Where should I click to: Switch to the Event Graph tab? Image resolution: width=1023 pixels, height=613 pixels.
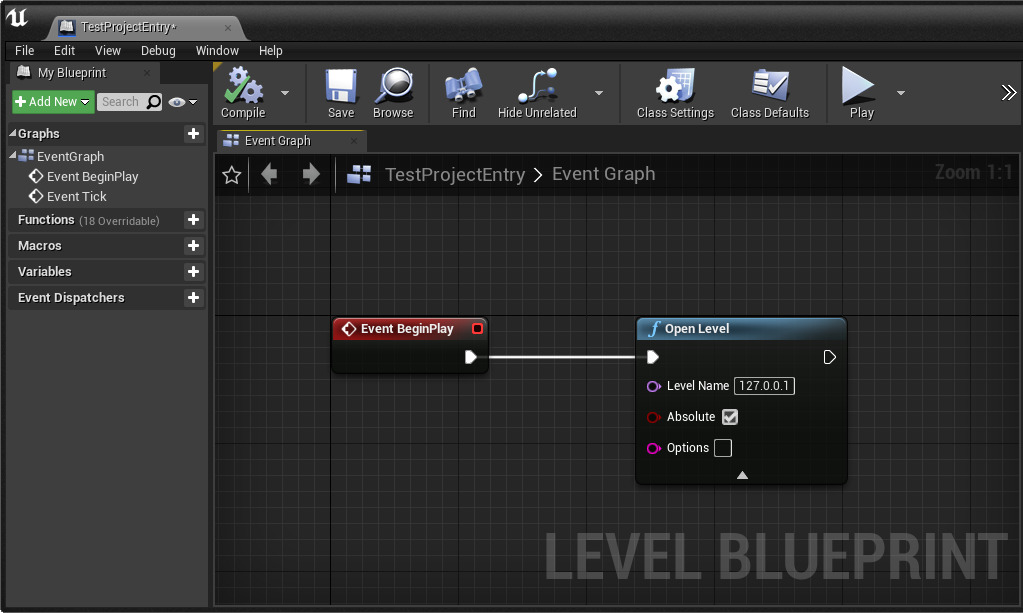coord(278,141)
